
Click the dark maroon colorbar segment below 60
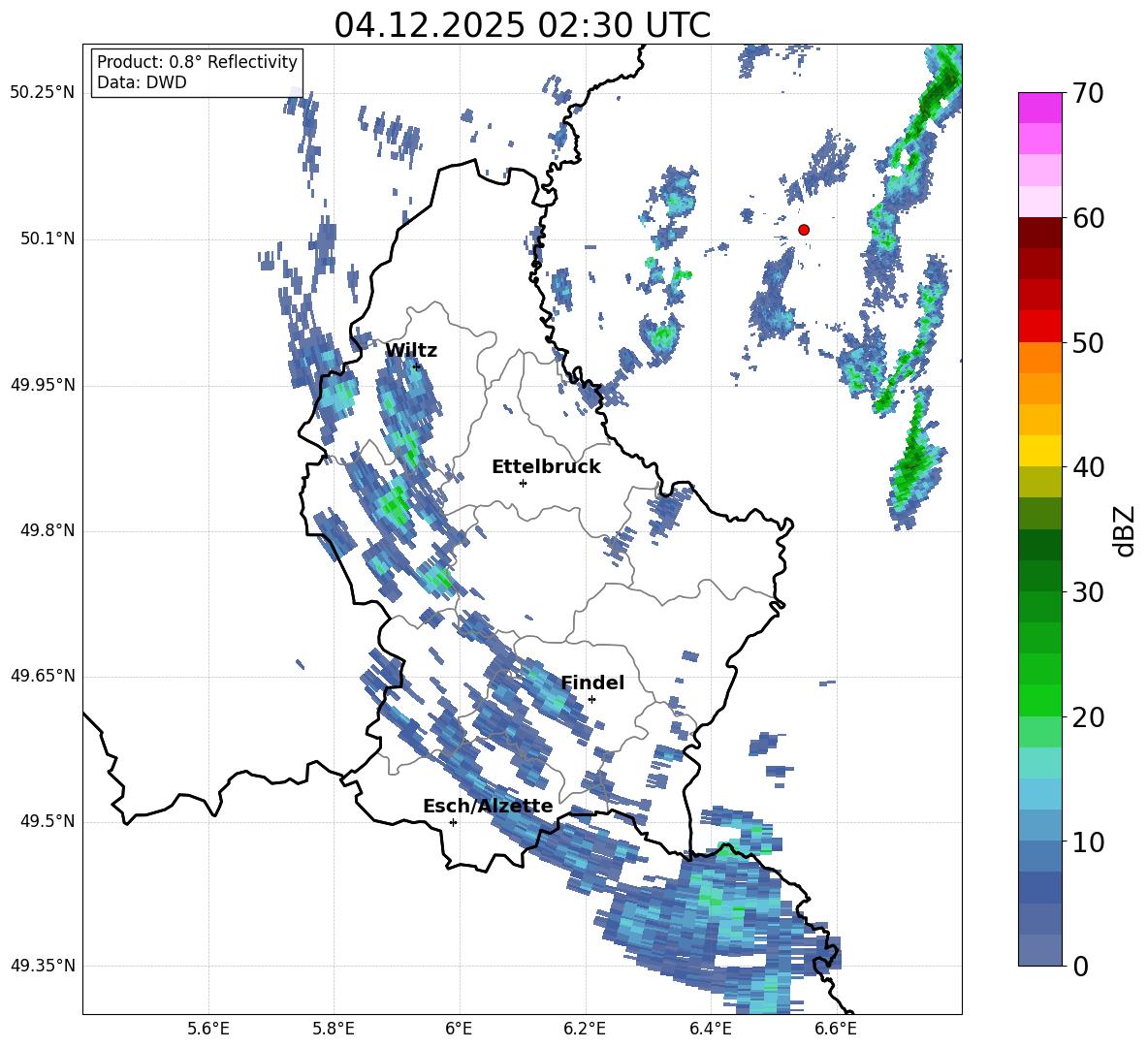pos(1040,233)
